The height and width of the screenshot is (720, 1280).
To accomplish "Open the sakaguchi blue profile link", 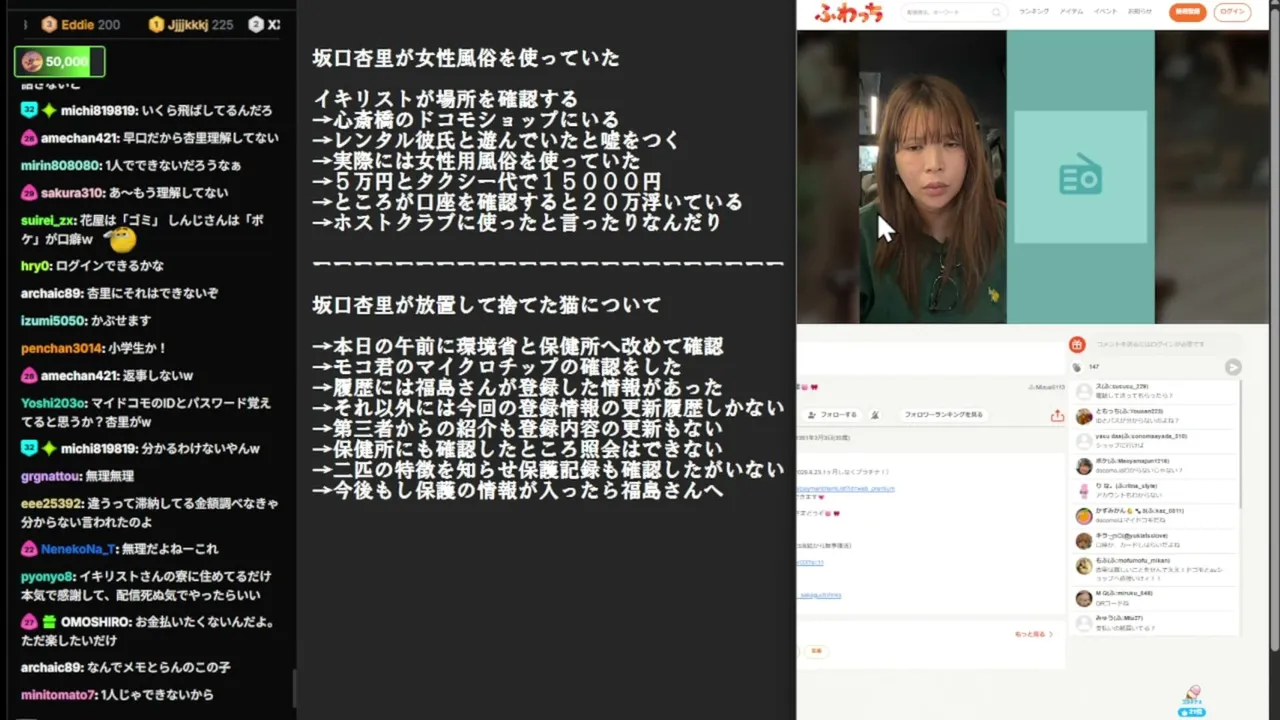I will (819, 595).
